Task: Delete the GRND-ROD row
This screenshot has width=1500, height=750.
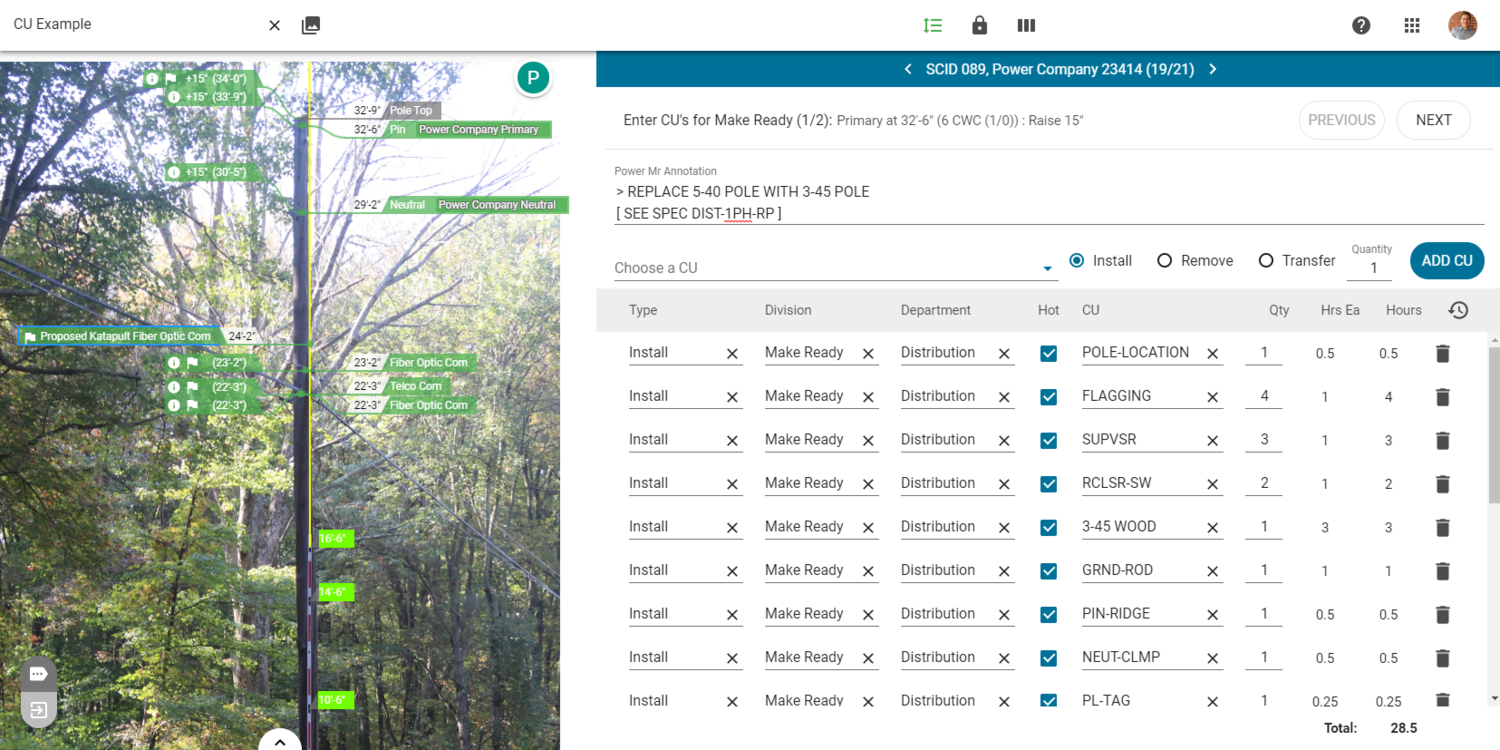Action: (x=1442, y=571)
